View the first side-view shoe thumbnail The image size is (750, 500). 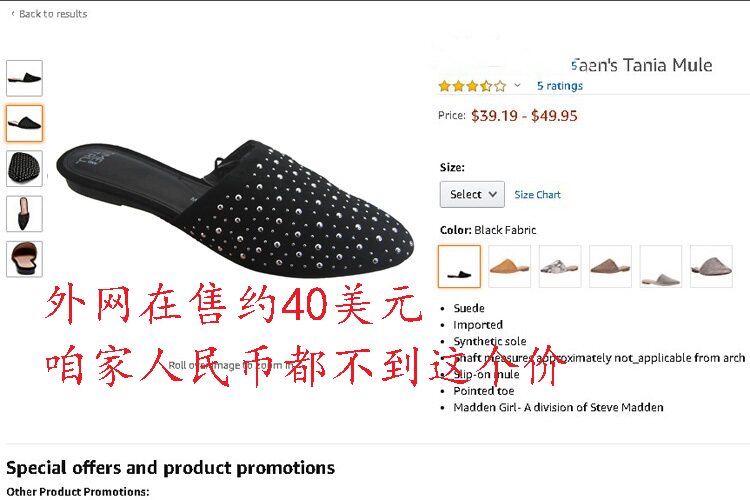[24, 78]
